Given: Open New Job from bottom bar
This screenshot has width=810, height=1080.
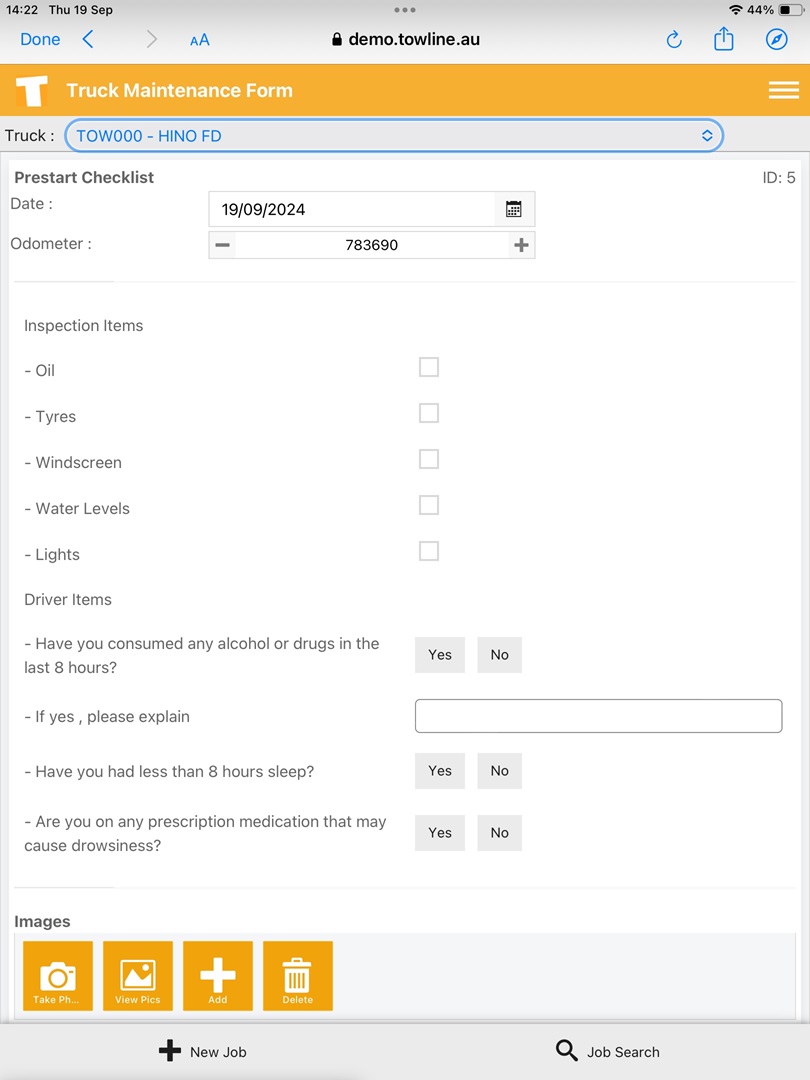Looking at the screenshot, I should (203, 1051).
